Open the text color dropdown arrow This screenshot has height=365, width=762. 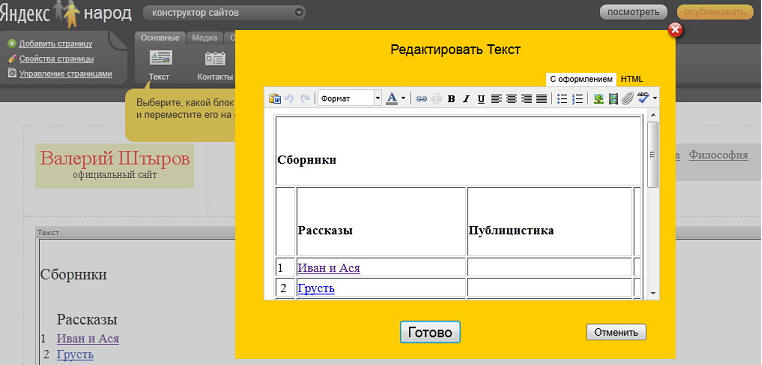pyautogui.click(x=403, y=99)
